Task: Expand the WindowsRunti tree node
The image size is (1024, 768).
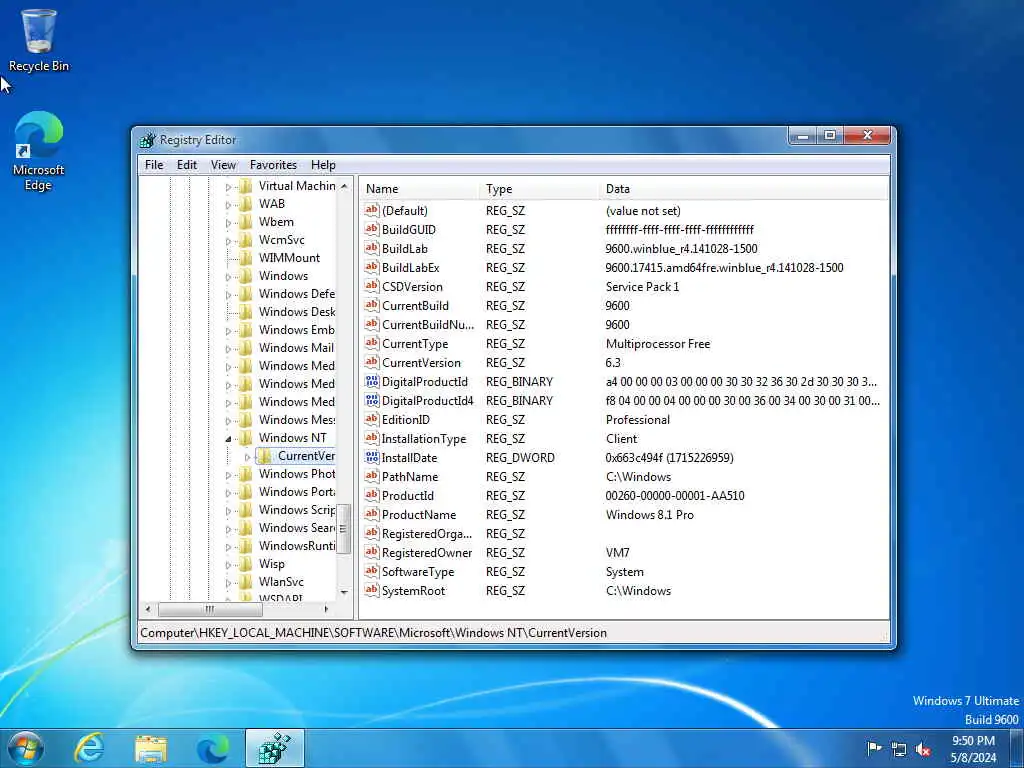Action: [229, 547]
